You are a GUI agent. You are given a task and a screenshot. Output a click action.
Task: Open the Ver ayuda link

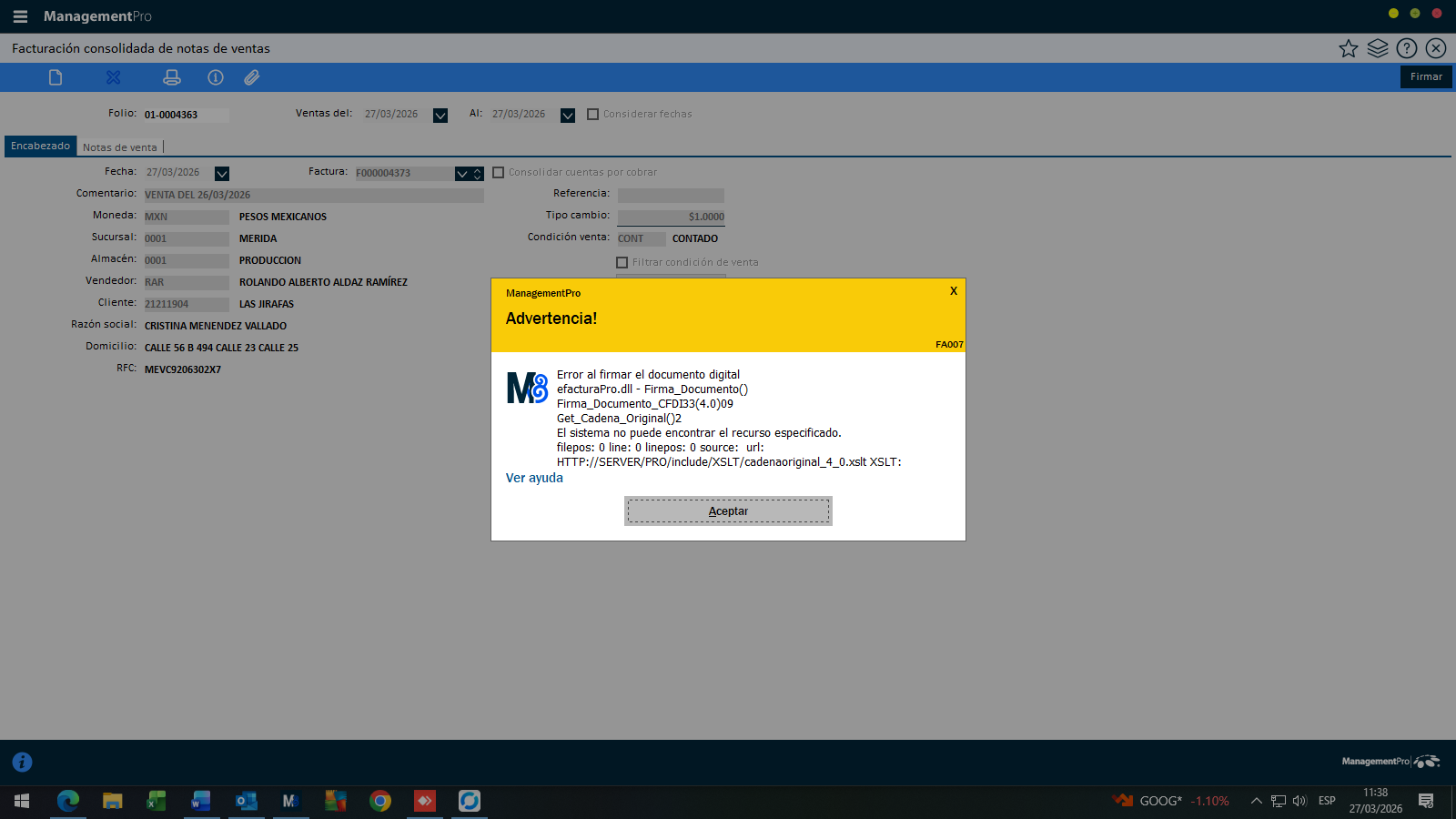(534, 478)
